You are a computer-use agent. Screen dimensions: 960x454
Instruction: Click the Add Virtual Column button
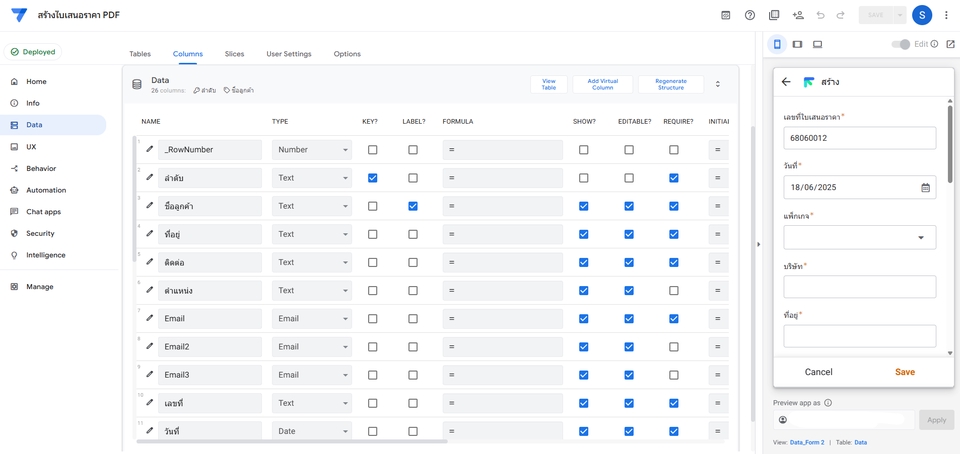tap(602, 84)
